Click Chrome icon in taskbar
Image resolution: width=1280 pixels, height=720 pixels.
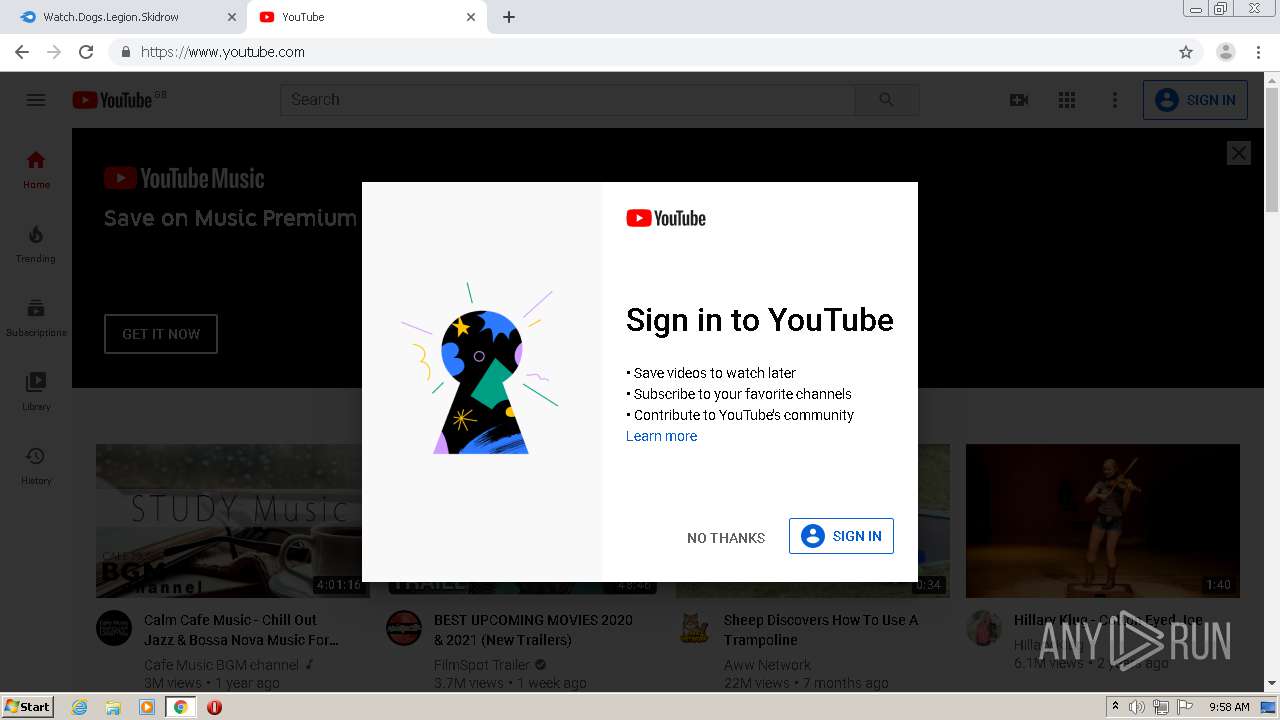click(x=180, y=707)
